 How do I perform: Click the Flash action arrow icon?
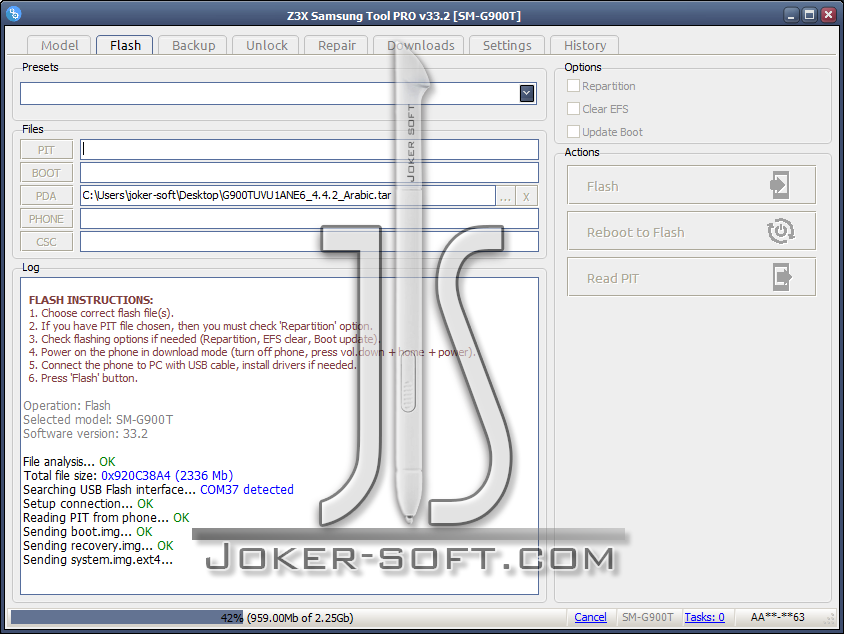point(779,185)
